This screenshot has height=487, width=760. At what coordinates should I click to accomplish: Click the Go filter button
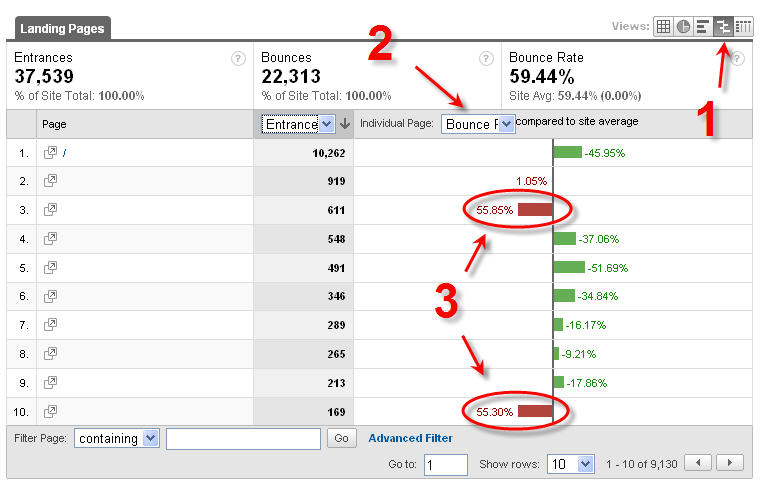pos(341,438)
